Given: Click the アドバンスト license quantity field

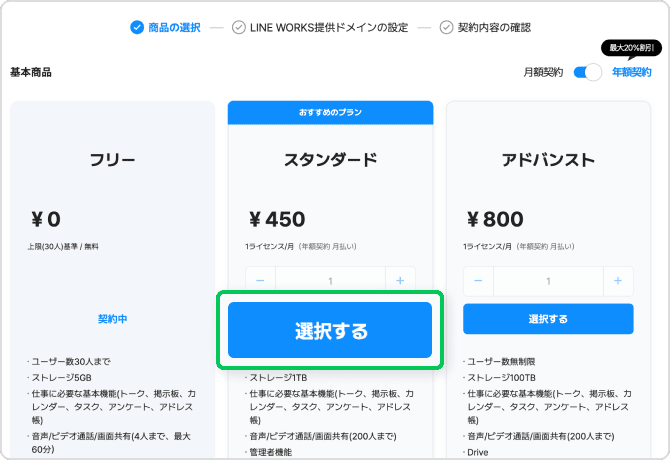Looking at the screenshot, I should point(548,281).
